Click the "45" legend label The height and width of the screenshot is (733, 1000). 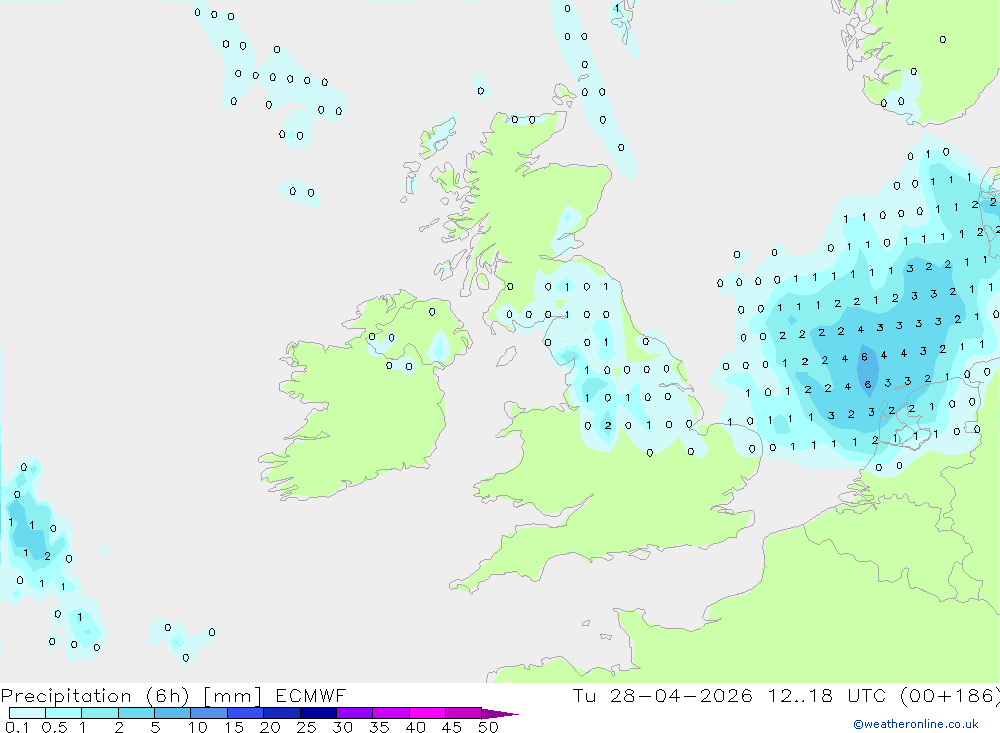pos(452,727)
